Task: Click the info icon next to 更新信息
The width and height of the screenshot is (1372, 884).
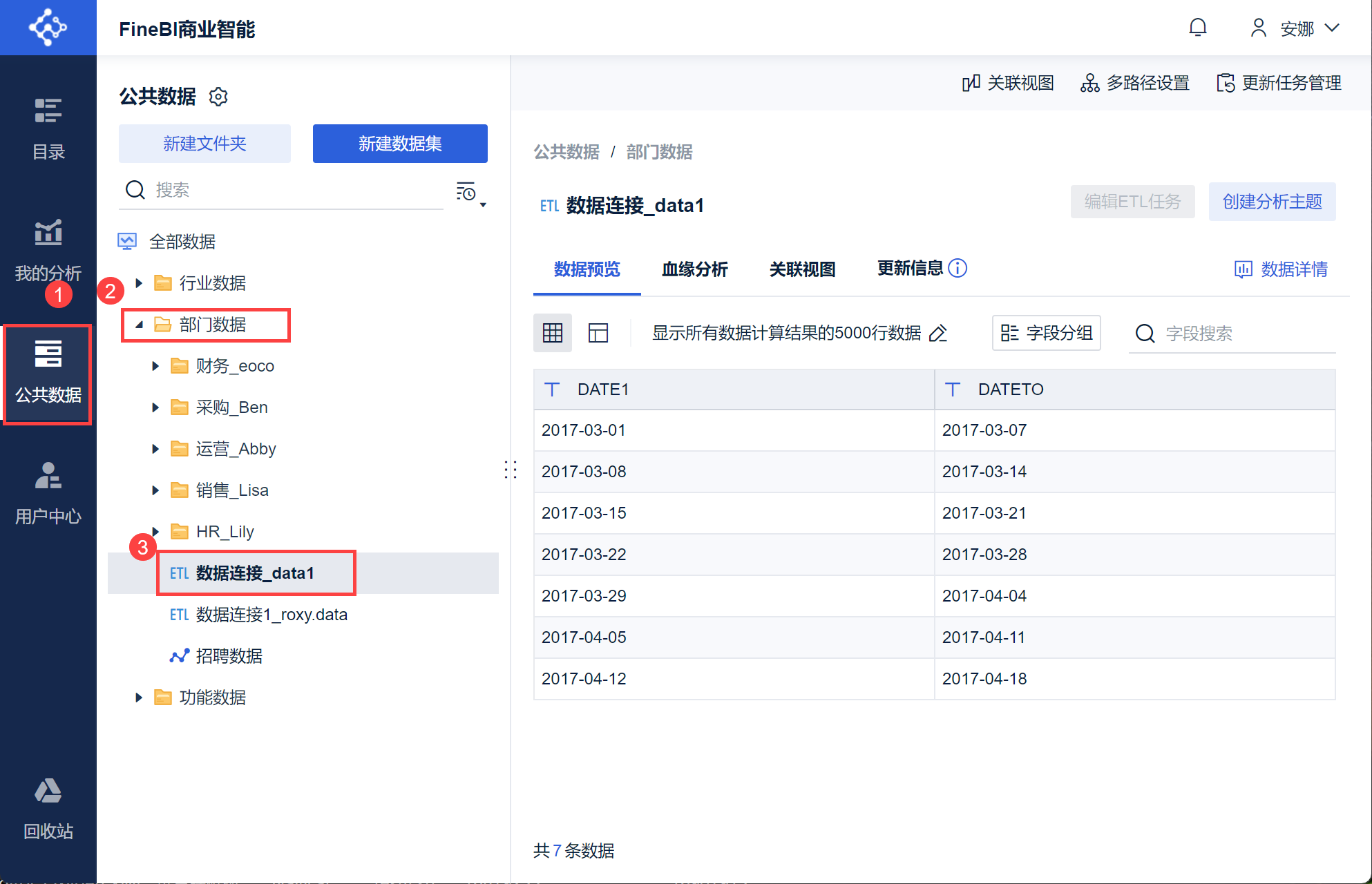Action: point(957,268)
